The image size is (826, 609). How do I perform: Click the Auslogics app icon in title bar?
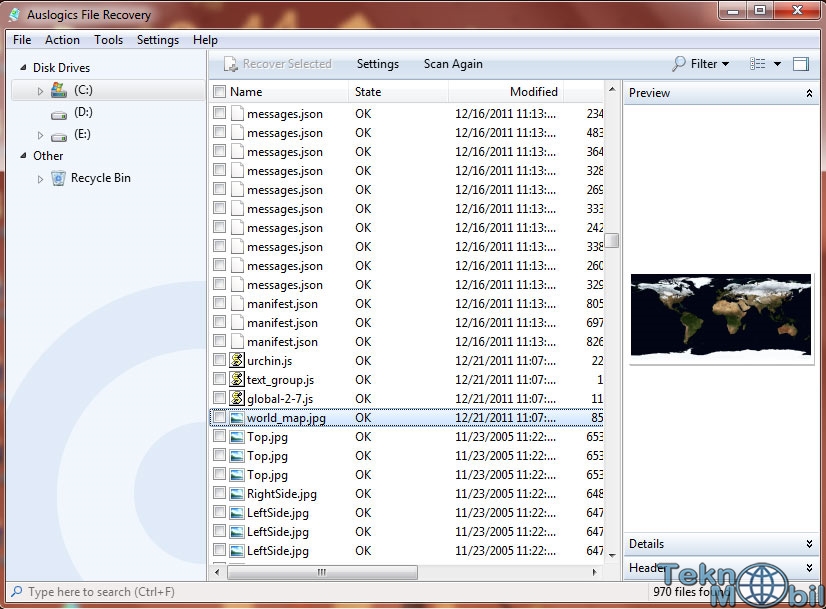point(15,14)
